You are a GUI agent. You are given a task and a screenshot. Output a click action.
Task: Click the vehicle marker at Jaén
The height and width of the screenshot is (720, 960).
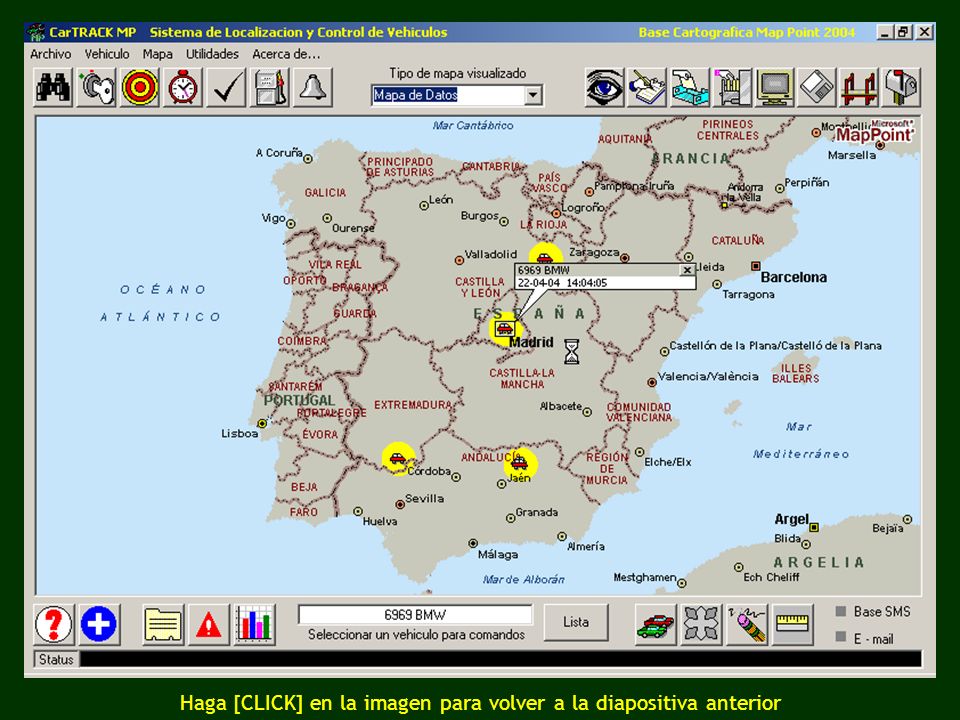(520, 462)
